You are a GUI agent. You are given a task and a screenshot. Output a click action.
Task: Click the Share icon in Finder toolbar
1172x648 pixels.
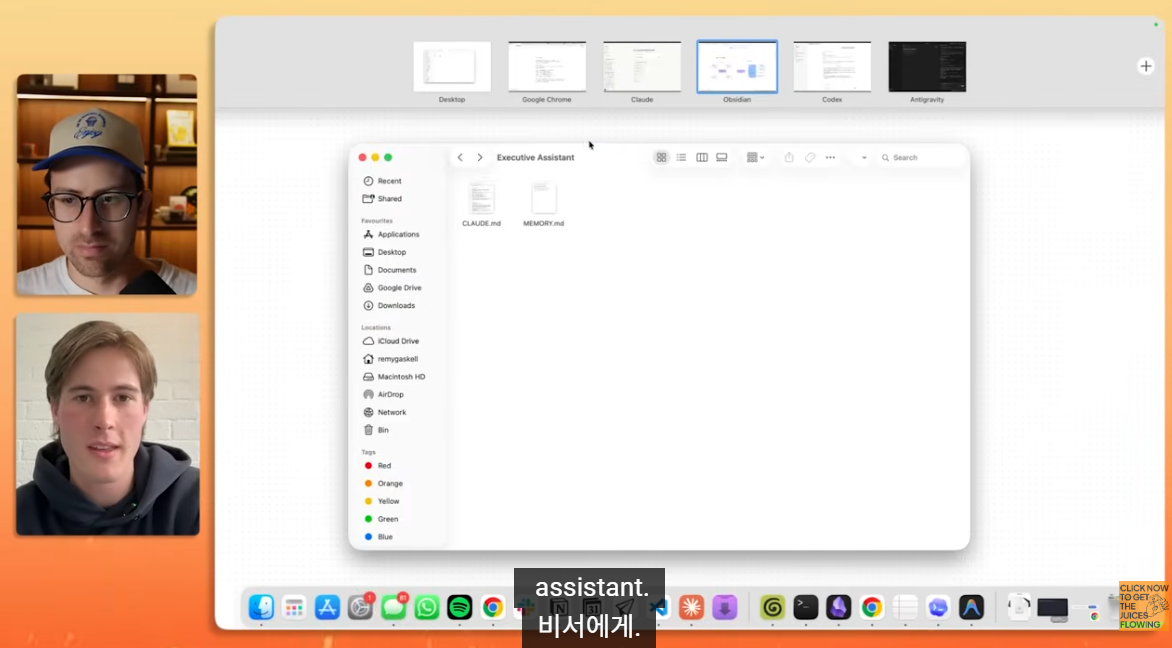[x=789, y=158]
